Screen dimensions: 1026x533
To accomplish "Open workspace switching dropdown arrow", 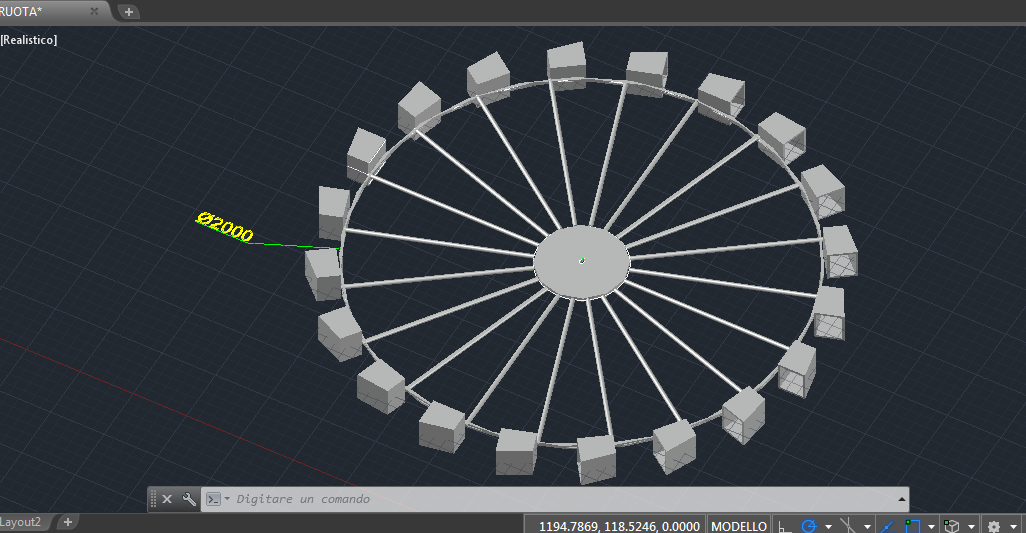I will pyautogui.click(x=1014, y=526).
